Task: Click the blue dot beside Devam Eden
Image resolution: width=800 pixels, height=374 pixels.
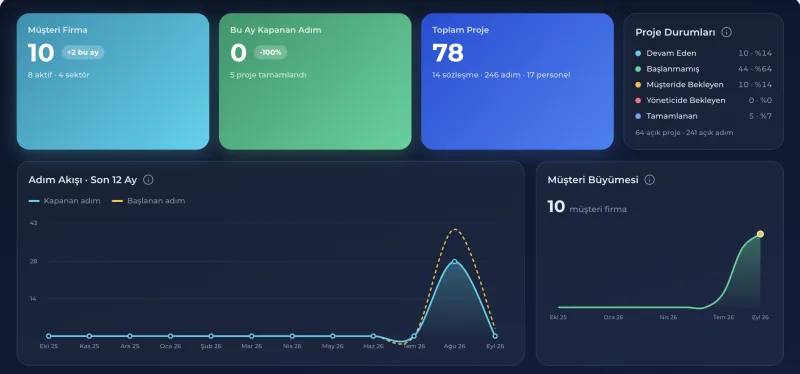Action: click(x=638, y=54)
